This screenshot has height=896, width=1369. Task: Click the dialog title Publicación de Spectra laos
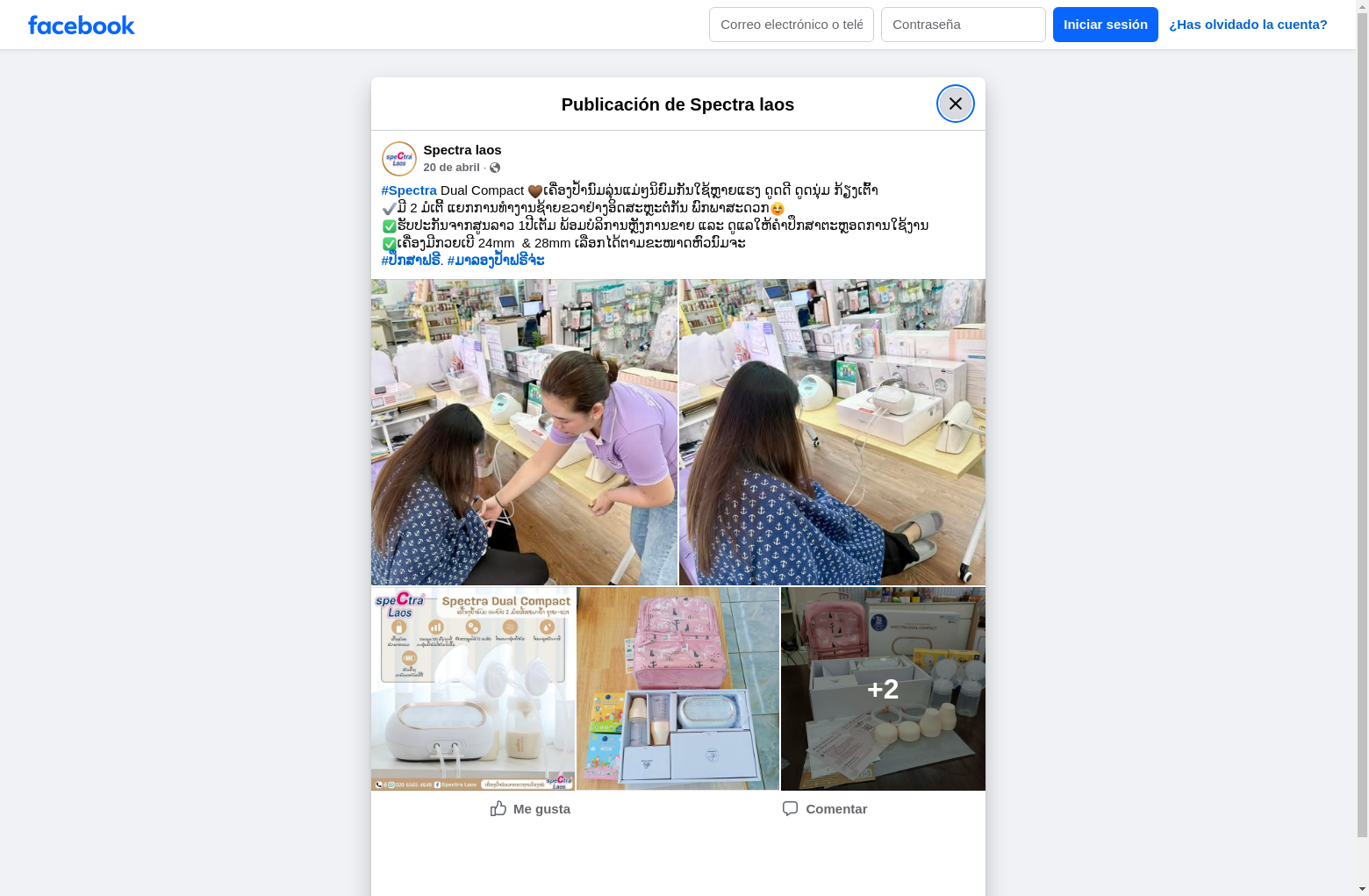pyautogui.click(x=677, y=104)
